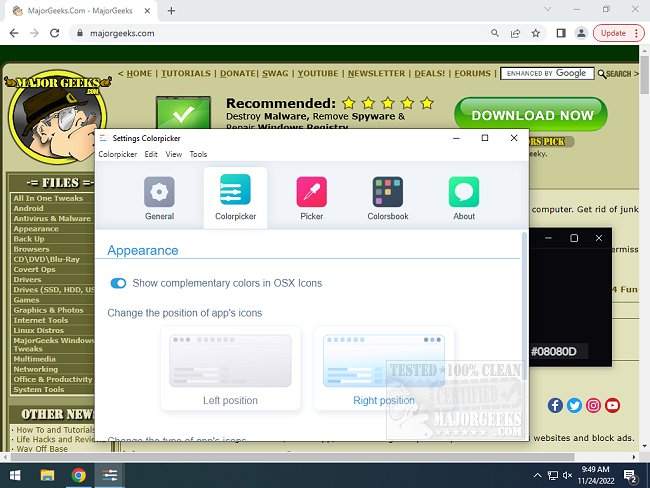Open the Chrome tab search chevron
Image resolution: width=650 pixels, height=488 pixels.
548,9
